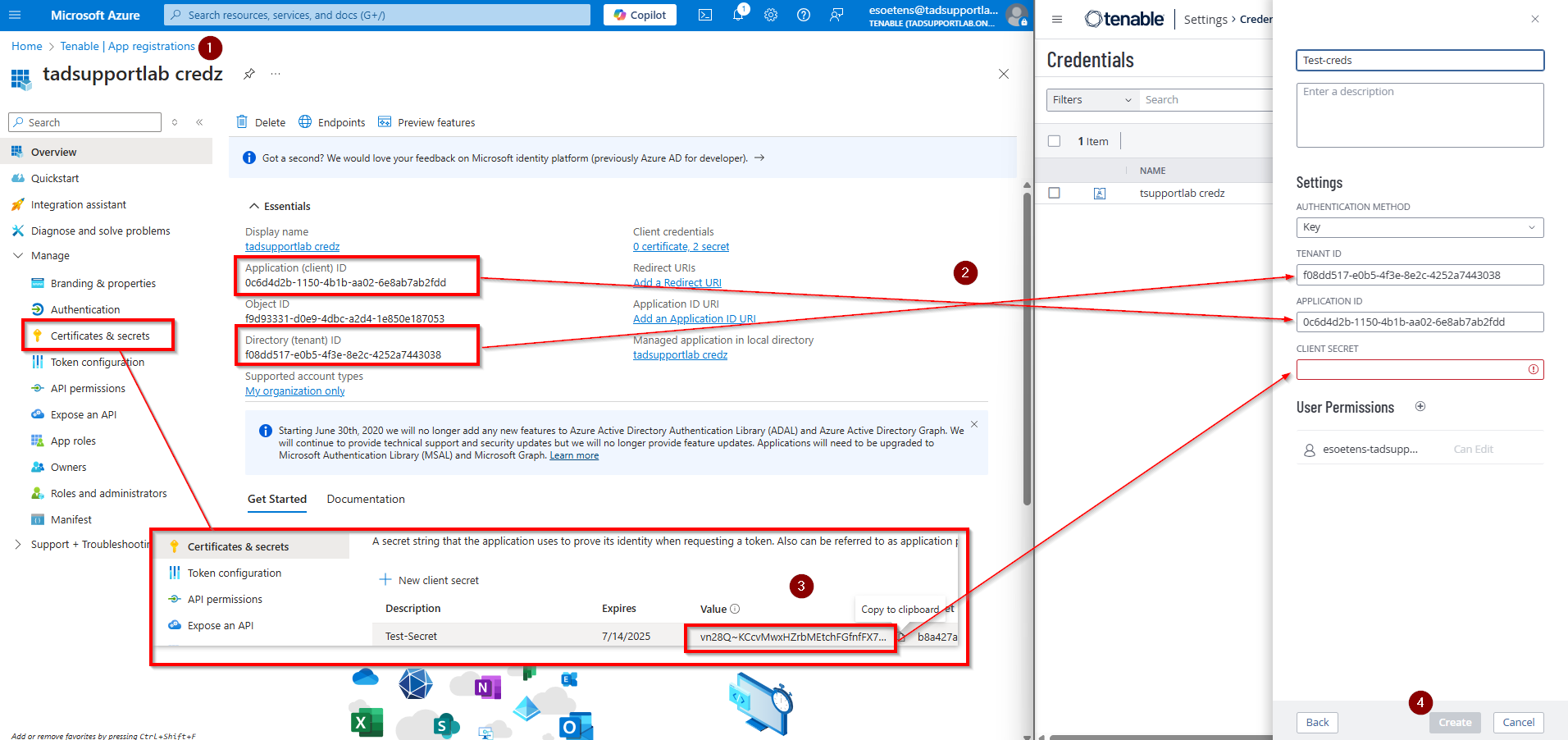Click the Azure account avatar
The height and width of the screenshot is (740, 1568).
tap(1017, 15)
